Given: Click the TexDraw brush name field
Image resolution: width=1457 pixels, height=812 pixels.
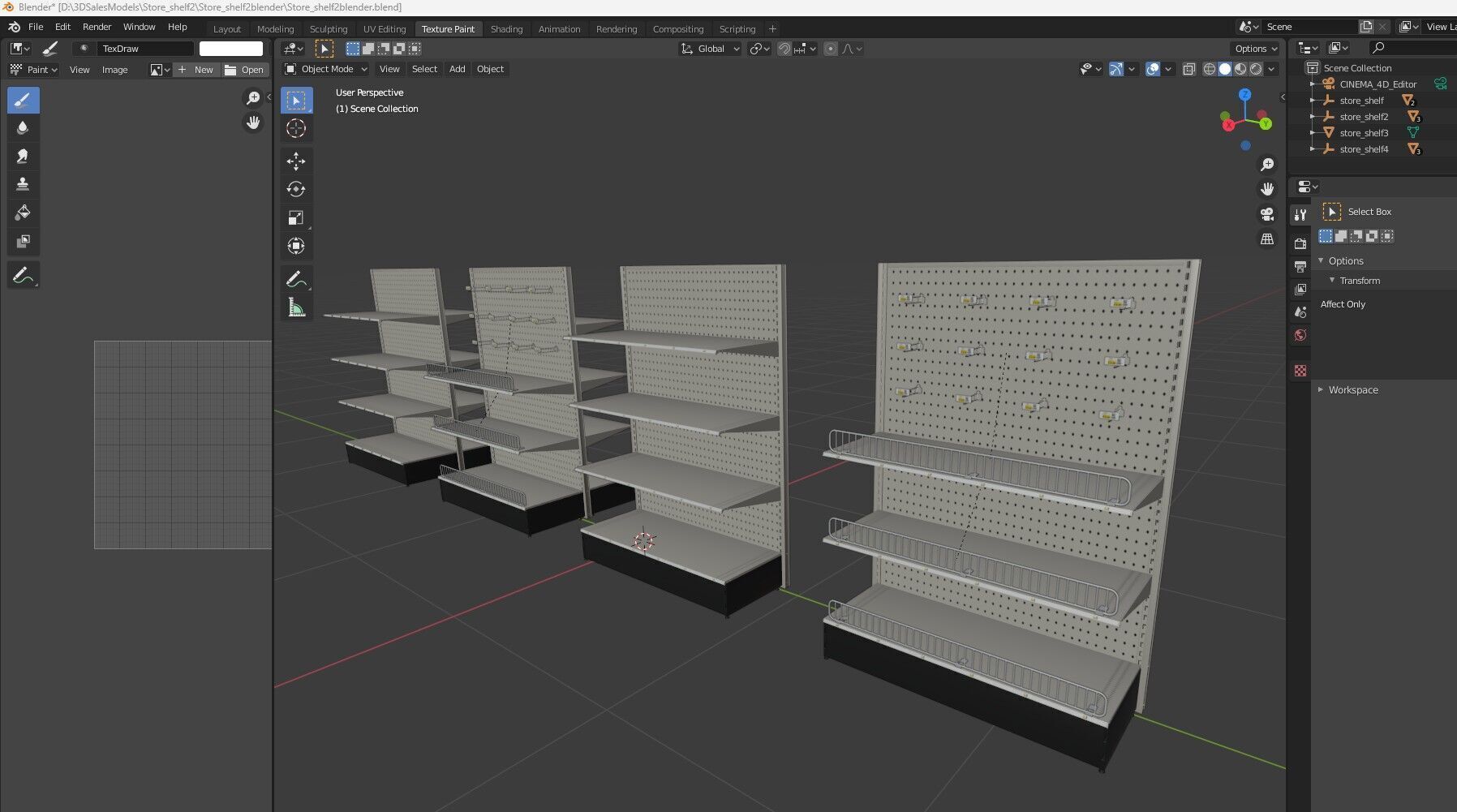Looking at the screenshot, I should pos(144,49).
